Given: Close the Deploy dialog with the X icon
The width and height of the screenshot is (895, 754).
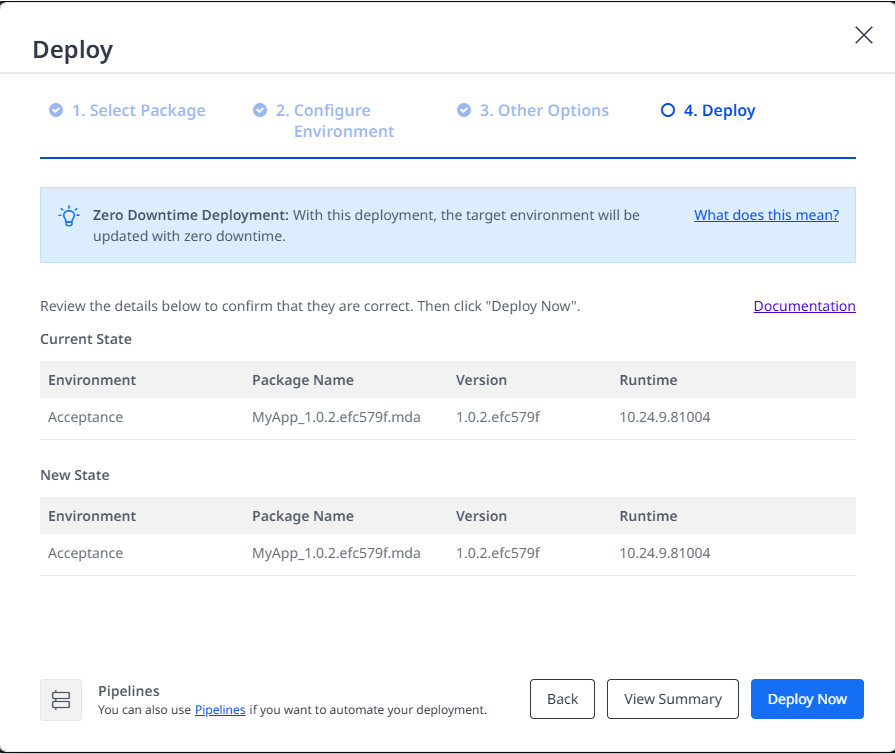Looking at the screenshot, I should click(864, 35).
